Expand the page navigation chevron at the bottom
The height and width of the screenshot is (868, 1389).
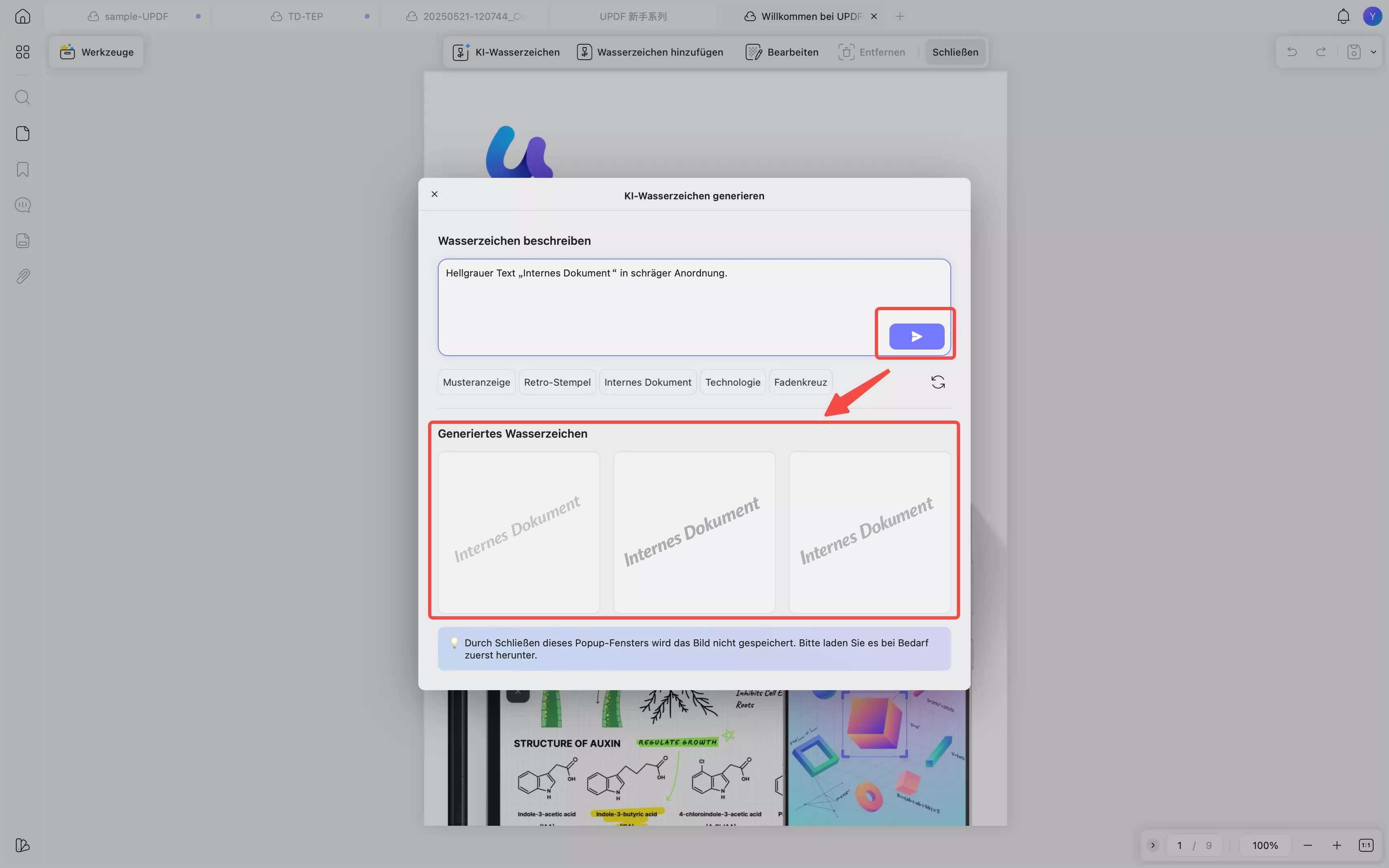tap(1153, 845)
